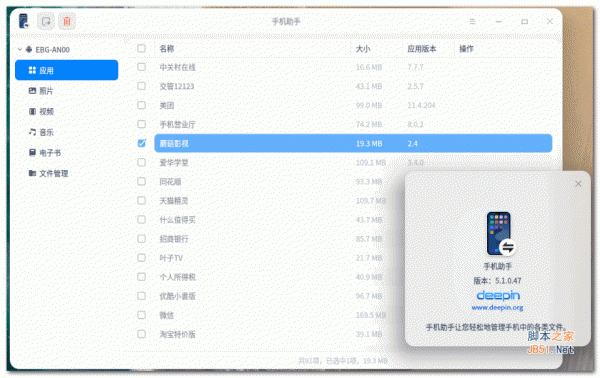Viewport: 600px width, 378px height.
Task: Click the version 5.1.0.47 text
Action: pos(497,280)
